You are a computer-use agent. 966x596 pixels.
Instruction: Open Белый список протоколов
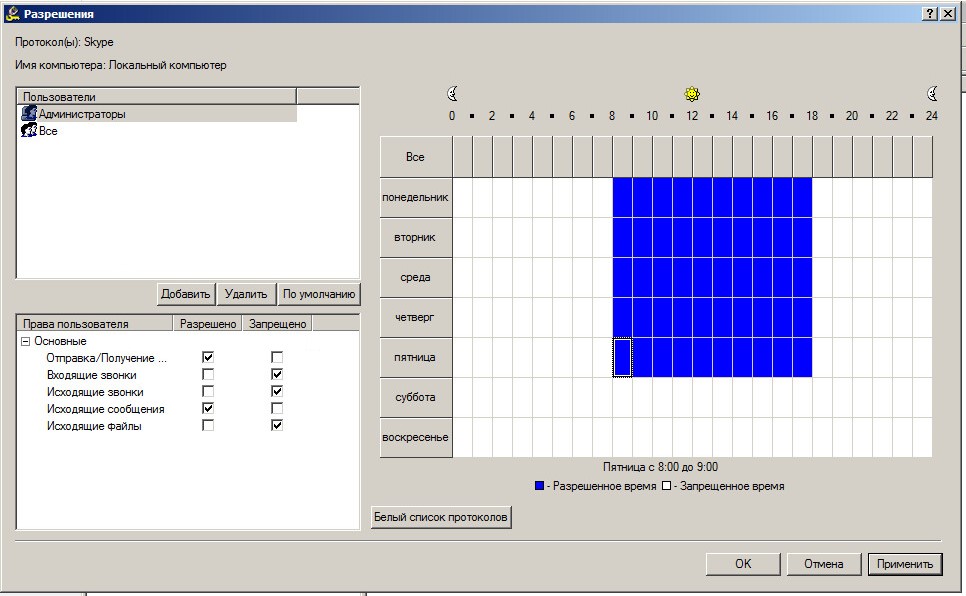(x=440, y=517)
